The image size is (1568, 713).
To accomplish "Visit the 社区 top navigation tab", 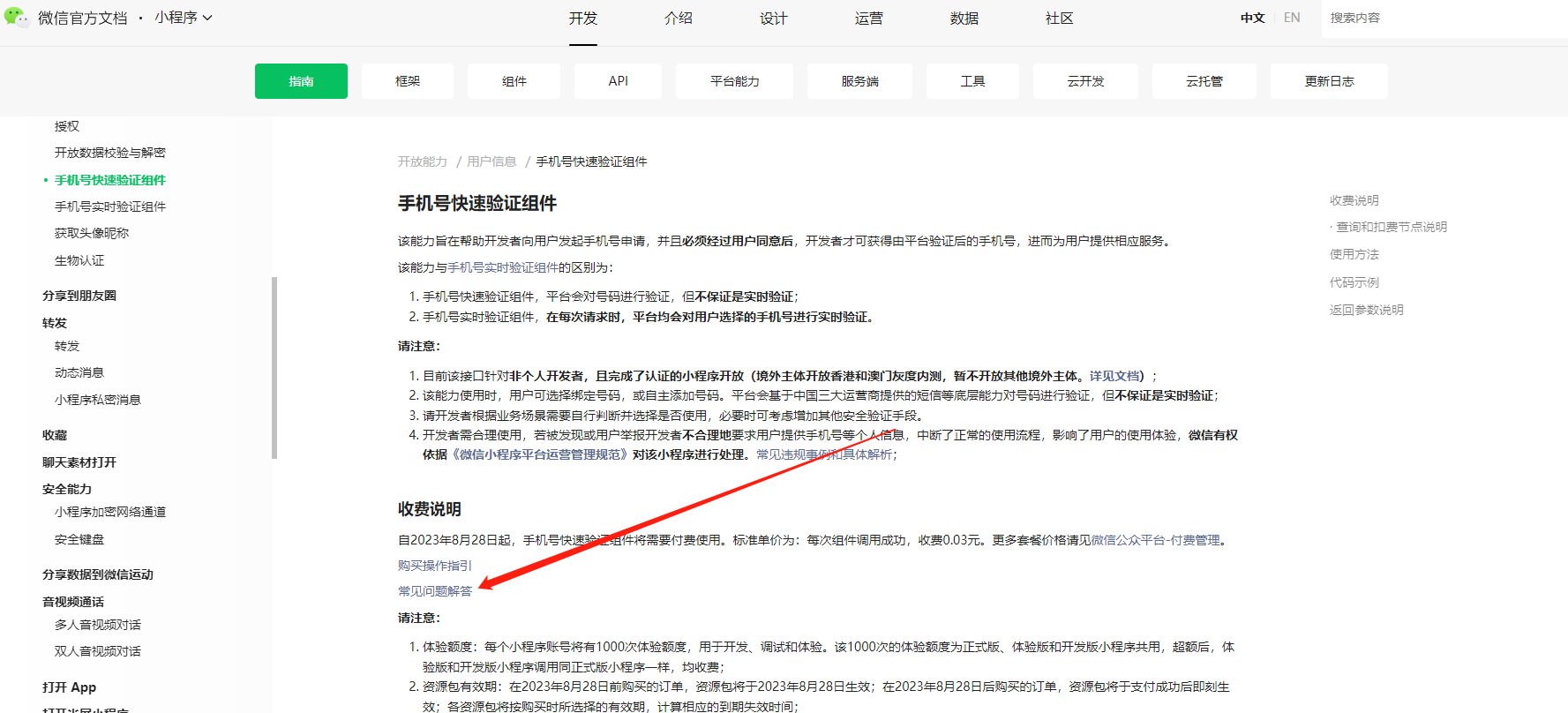I will [1060, 19].
